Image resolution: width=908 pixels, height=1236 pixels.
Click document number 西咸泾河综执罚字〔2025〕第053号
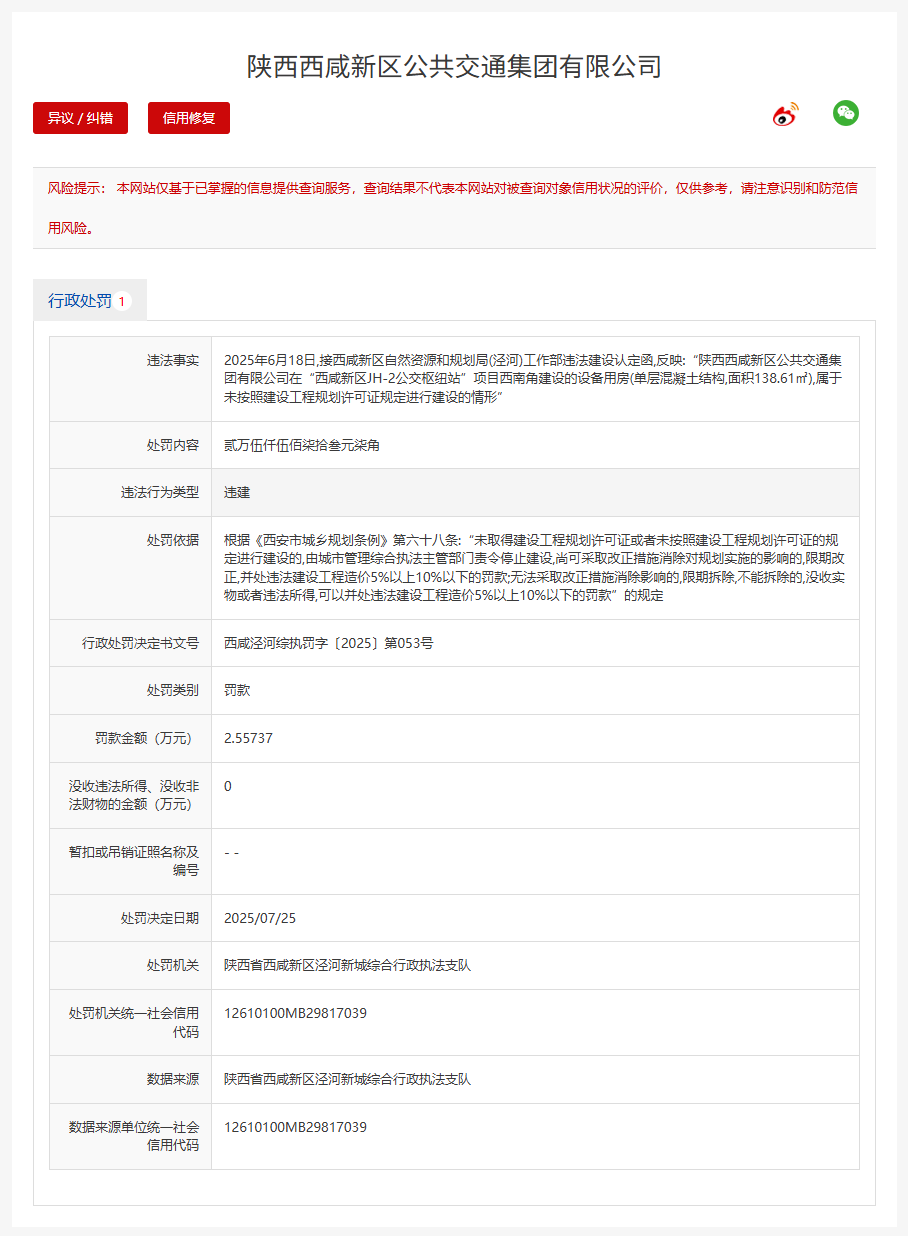click(x=329, y=643)
